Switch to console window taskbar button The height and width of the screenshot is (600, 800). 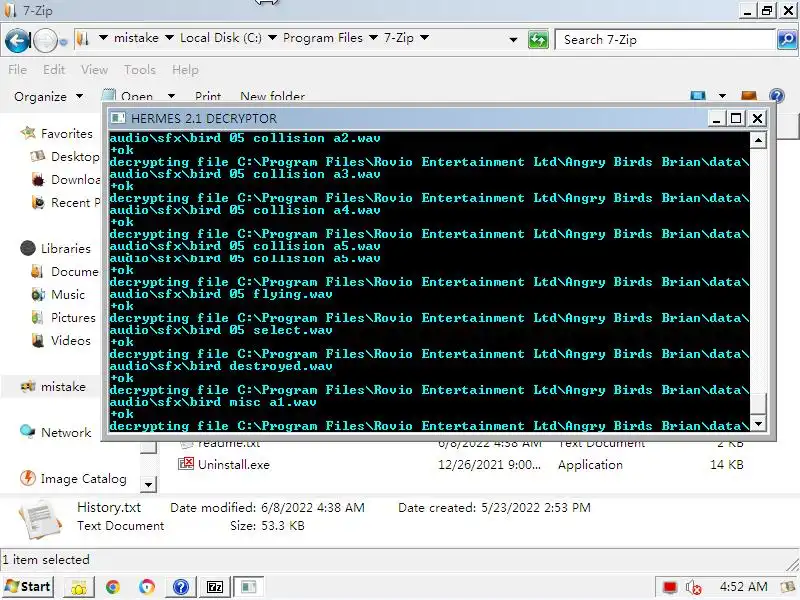point(249,587)
